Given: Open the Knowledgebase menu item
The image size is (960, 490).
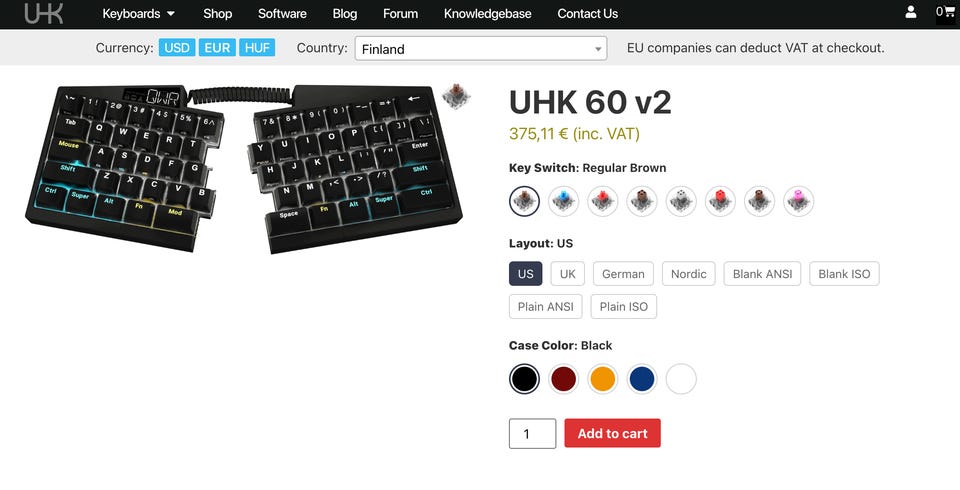Looking at the screenshot, I should coord(487,13).
